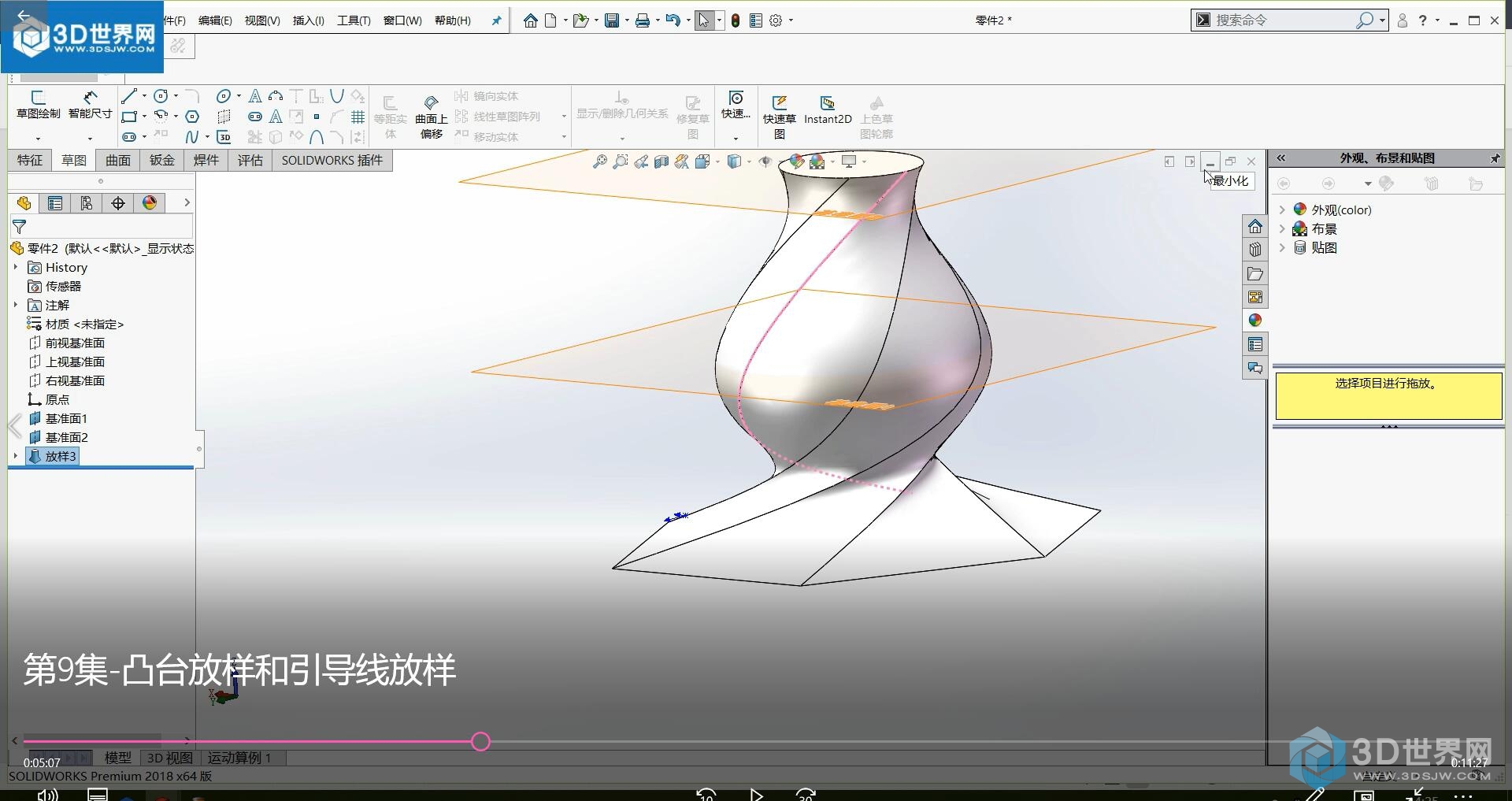
Task: Open the ConfigurationManager tab icon
Action: (x=87, y=203)
